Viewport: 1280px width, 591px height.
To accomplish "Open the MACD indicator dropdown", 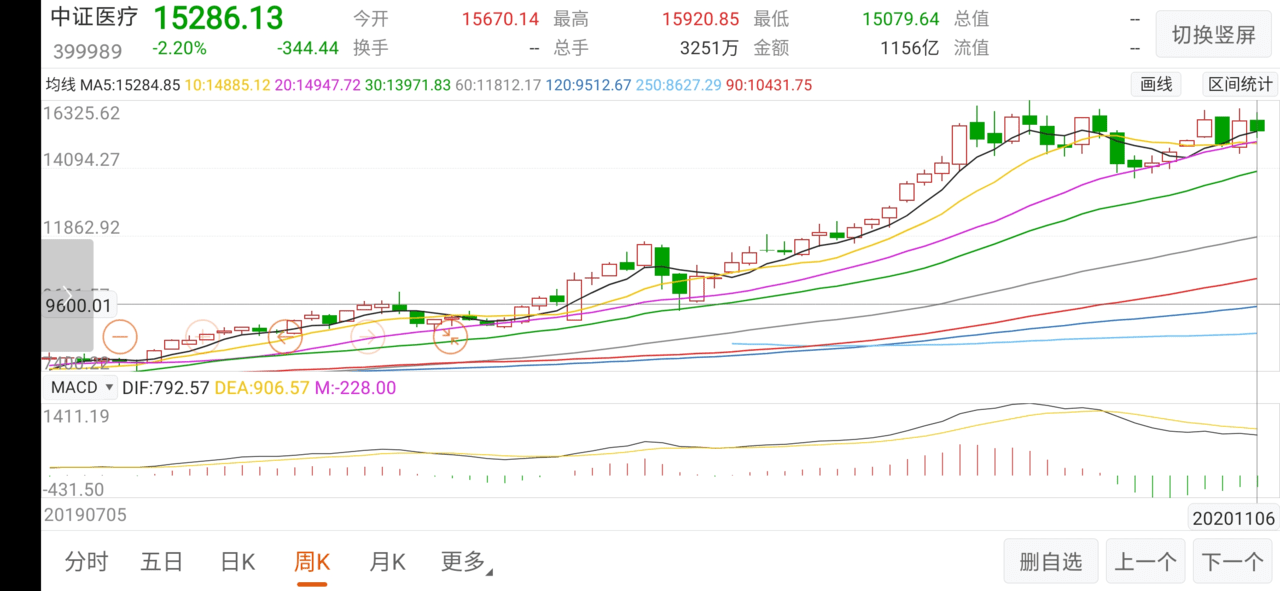I will point(80,387).
